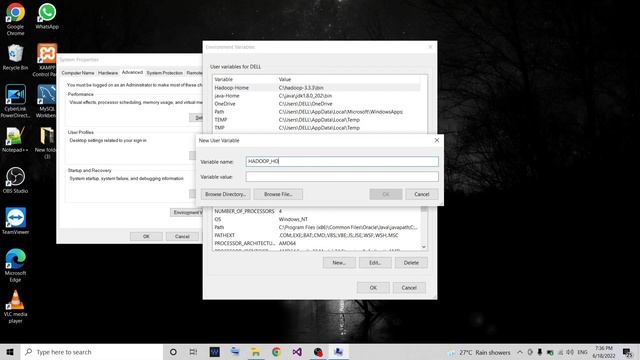Cancel the New User Variable dialog
Viewport: 640px width, 360px height.
(422, 194)
